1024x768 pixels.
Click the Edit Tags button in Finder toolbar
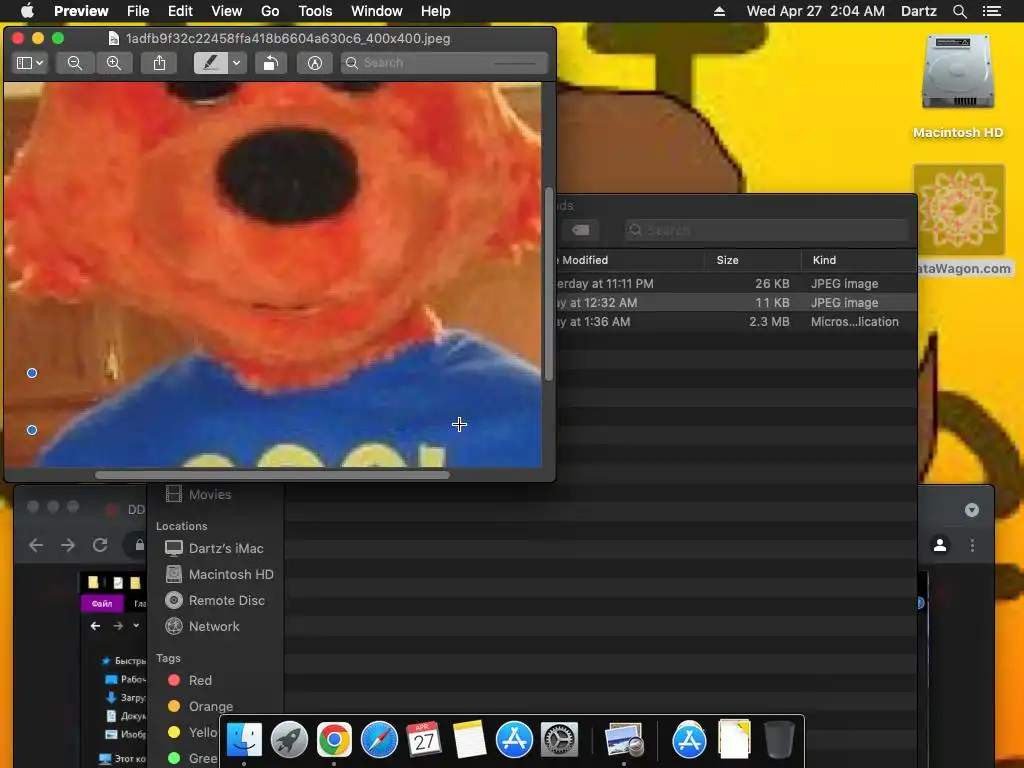point(581,230)
